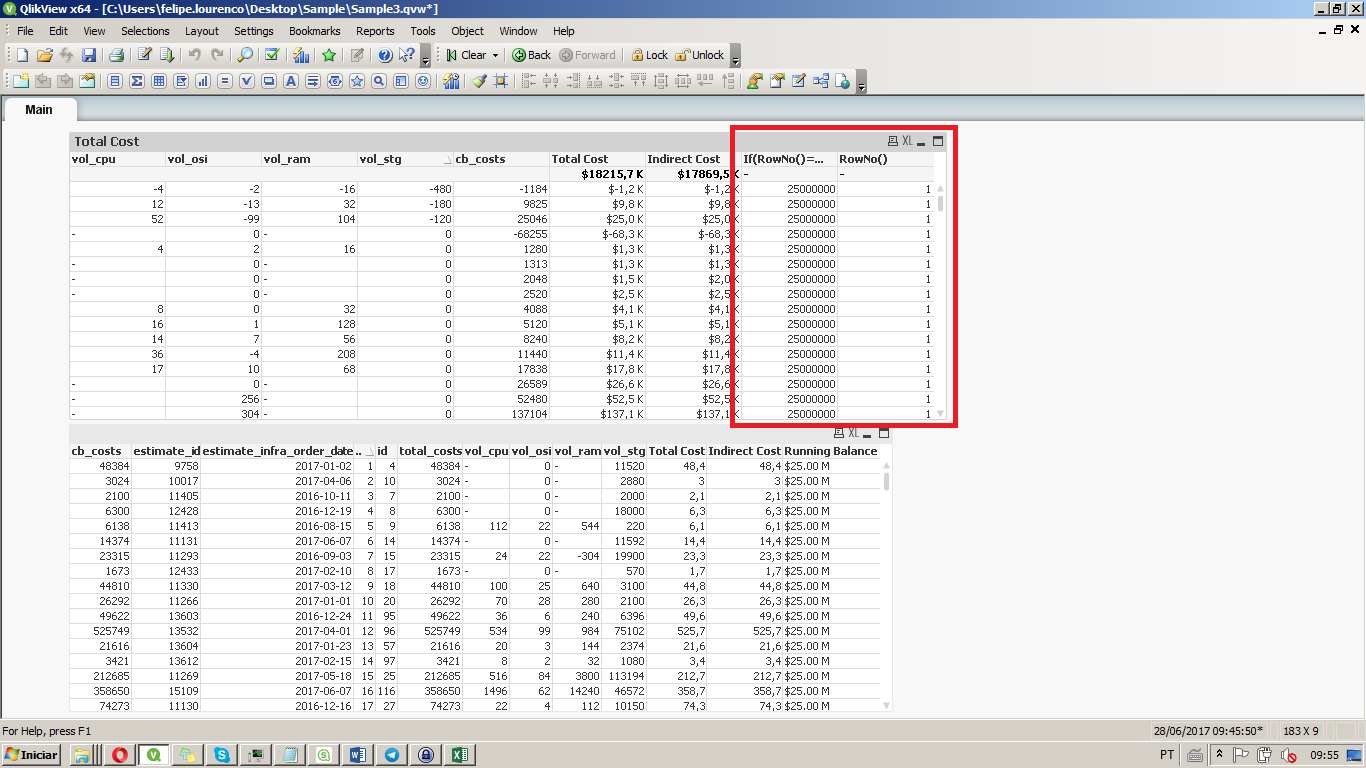Run the Reload script icon

[165, 55]
